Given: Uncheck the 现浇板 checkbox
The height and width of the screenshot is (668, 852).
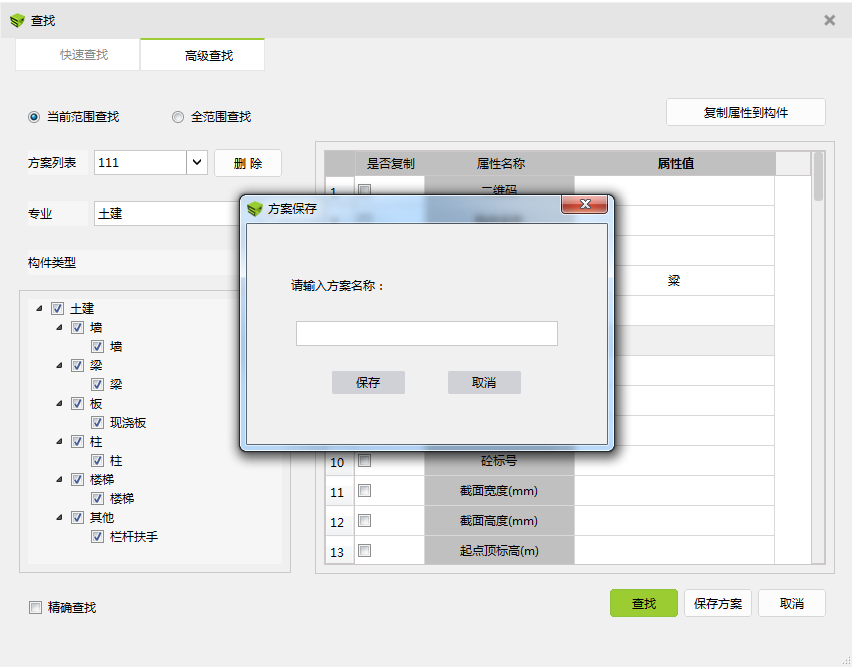Looking at the screenshot, I should (x=97, y=422).
